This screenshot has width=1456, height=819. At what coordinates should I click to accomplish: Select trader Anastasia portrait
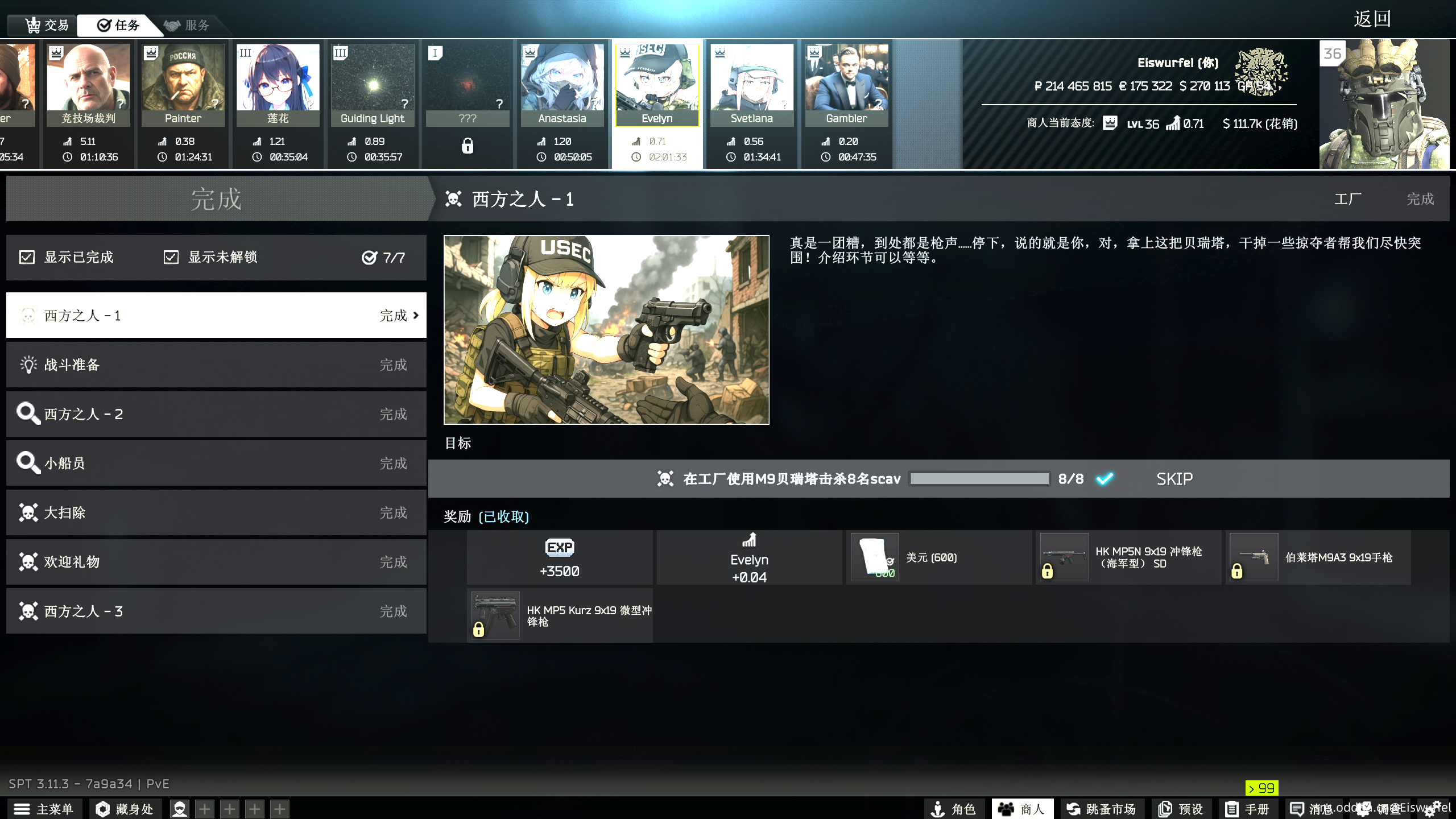point(562,77)
